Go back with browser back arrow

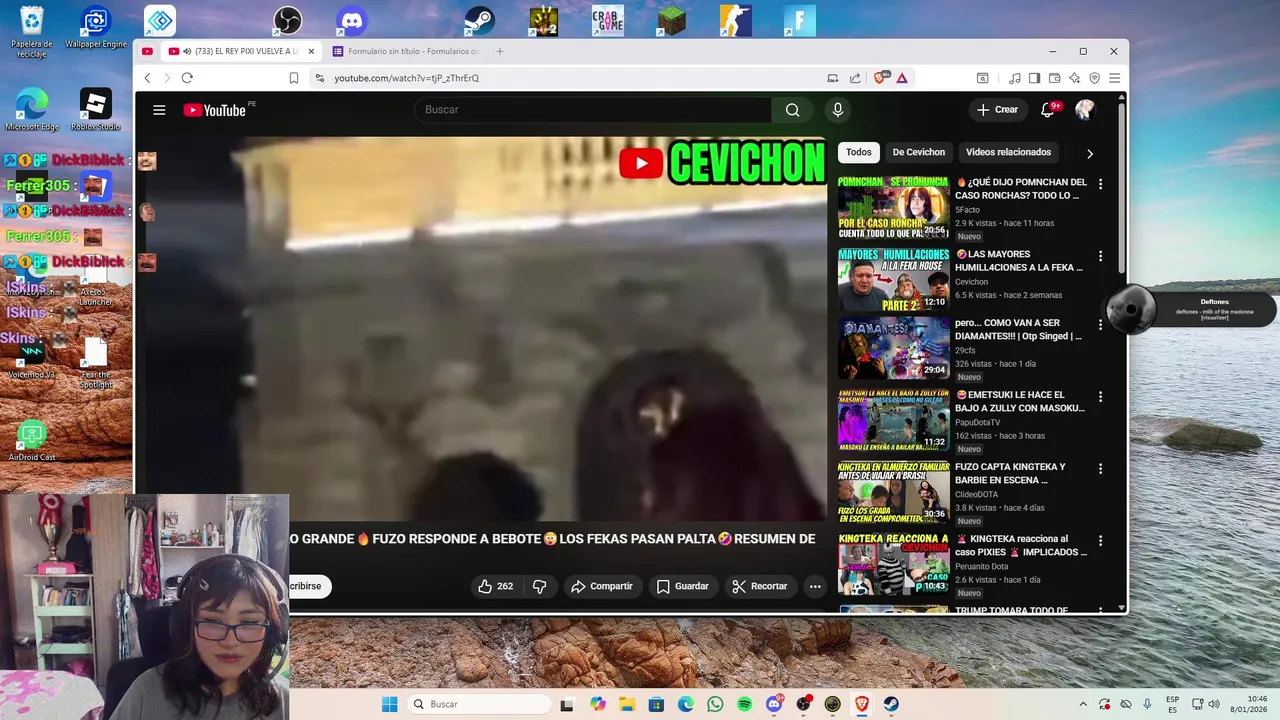click(147, 78)
